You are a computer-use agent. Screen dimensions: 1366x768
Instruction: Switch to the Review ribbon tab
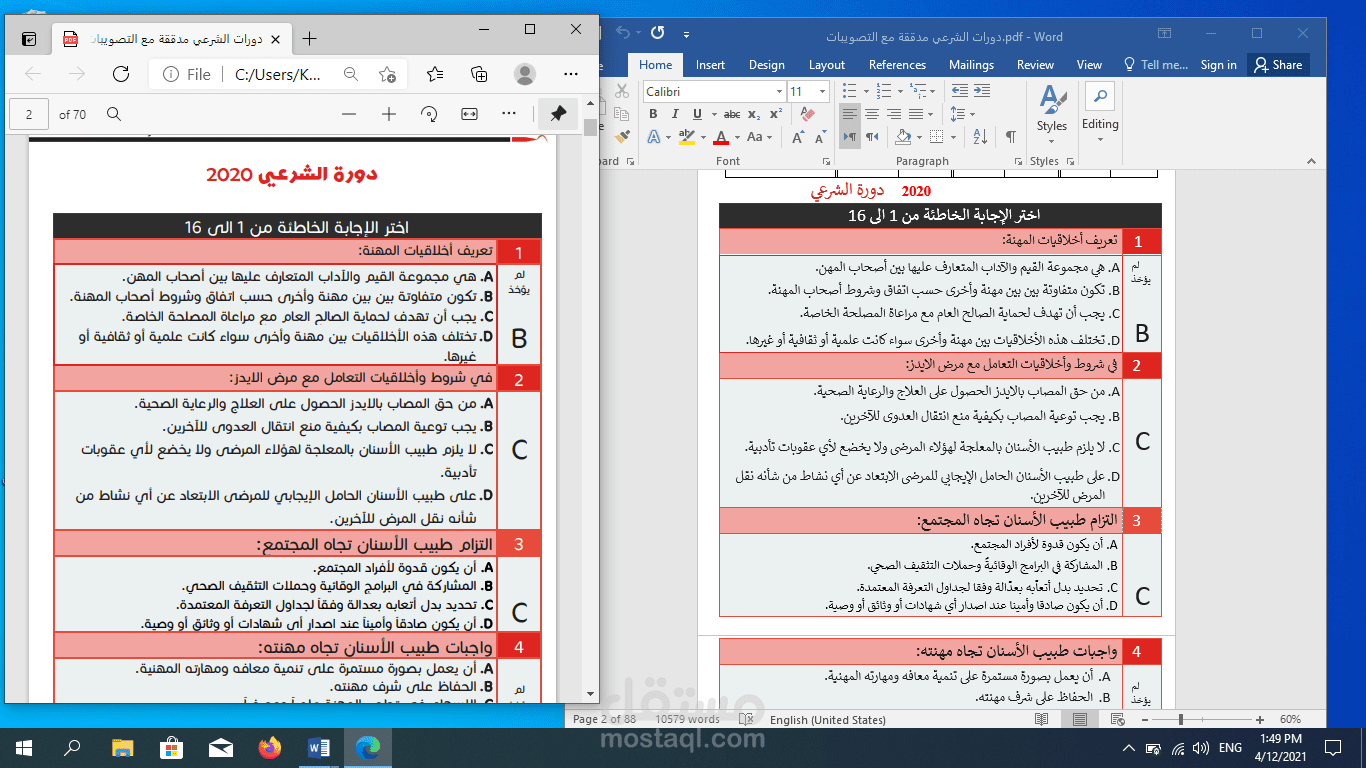tap(1035, 64)
